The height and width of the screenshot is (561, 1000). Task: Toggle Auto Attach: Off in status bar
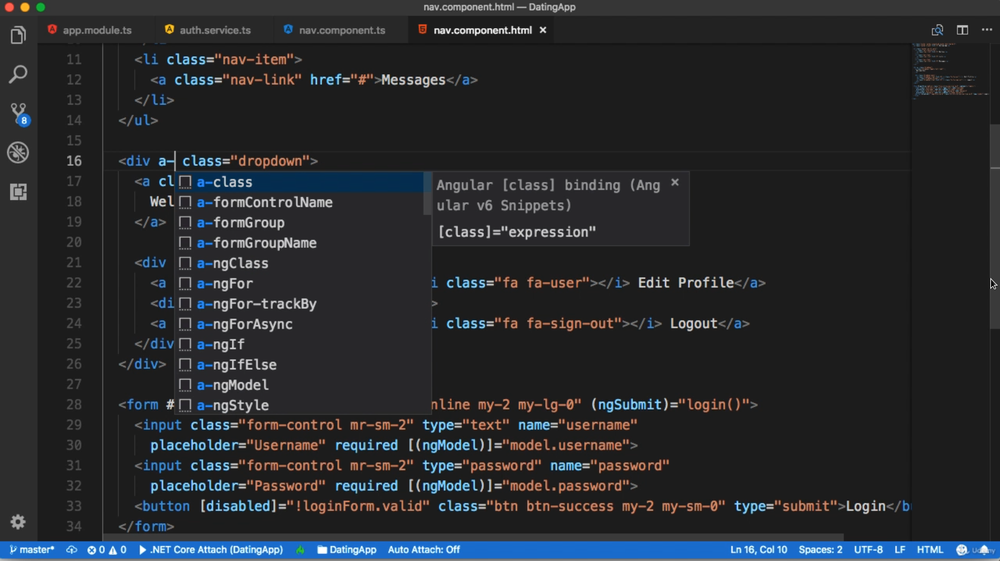[424, 550]
